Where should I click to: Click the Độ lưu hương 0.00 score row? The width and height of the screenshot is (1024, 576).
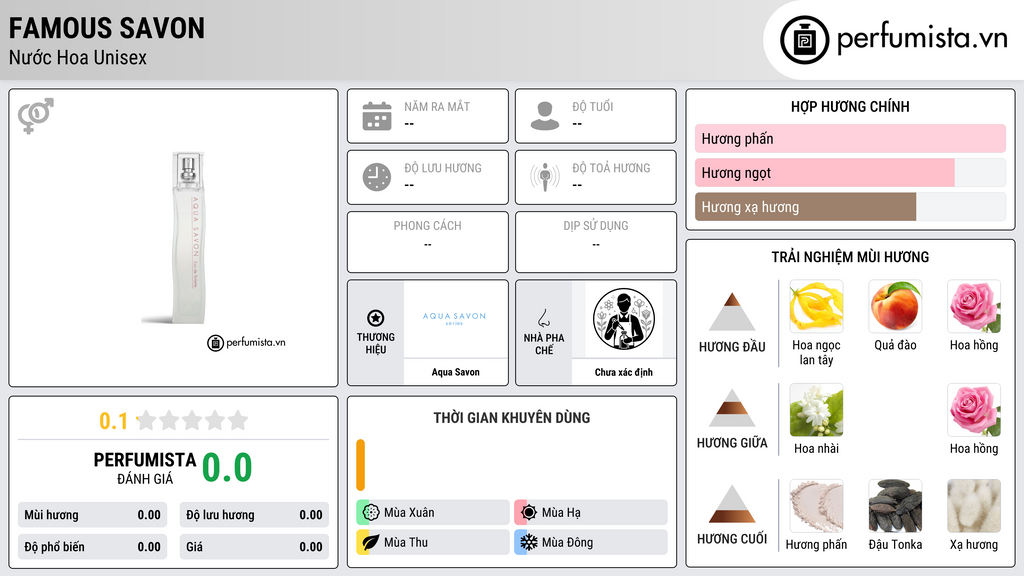[254, 515]
